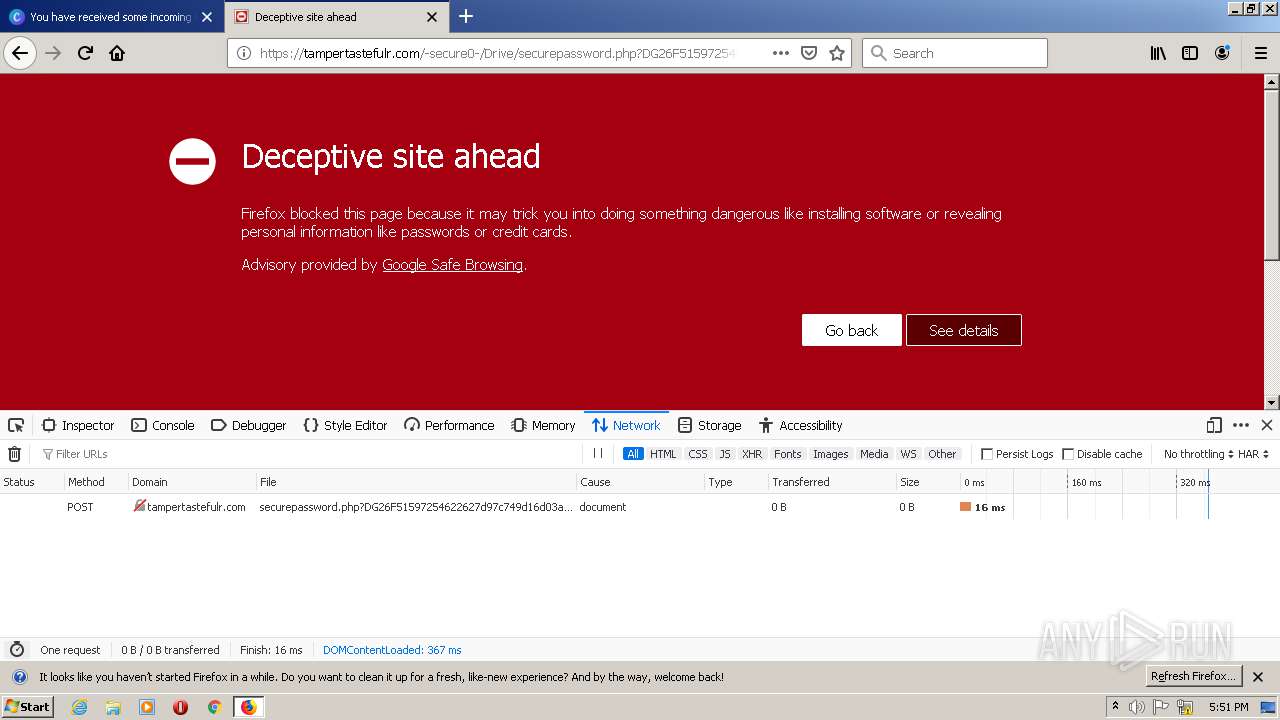The image size is (1280, 720).
Task: Clear the network log with trash icon
Action: click(x=14, y=454)
